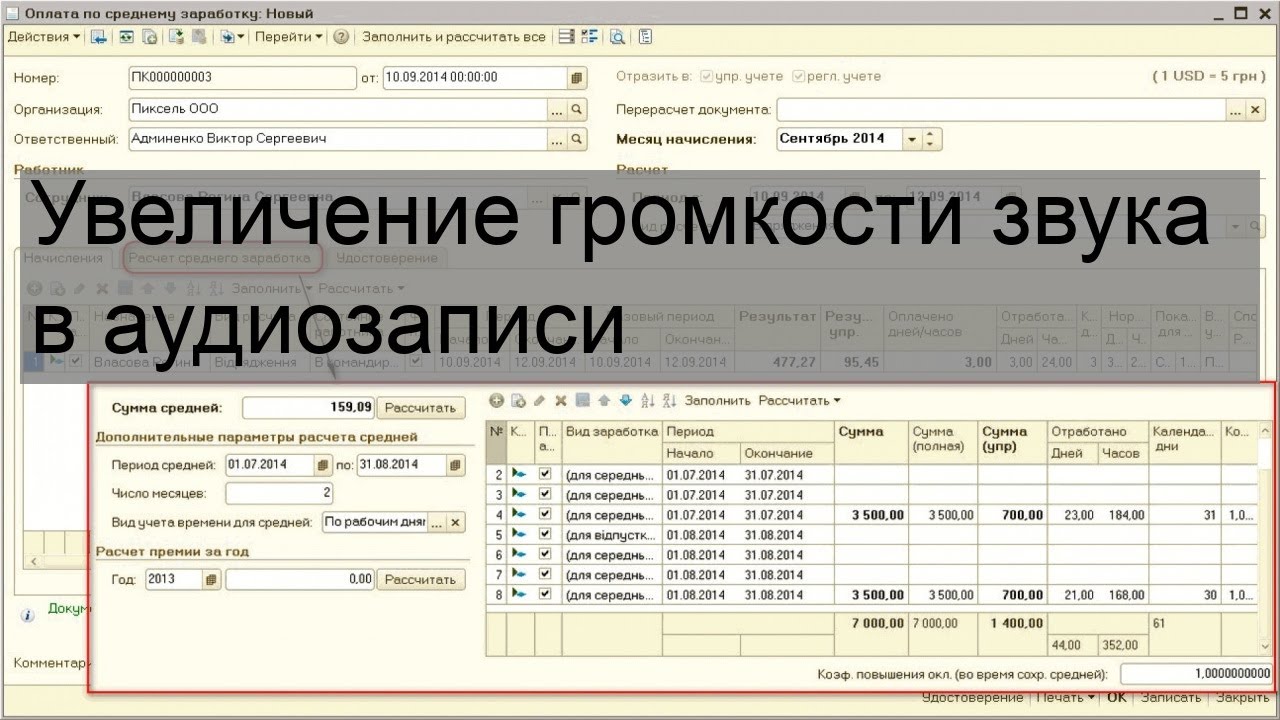1280x720 pixels.
Task: Click the Записать button
Action: [x=1170, y=697]
